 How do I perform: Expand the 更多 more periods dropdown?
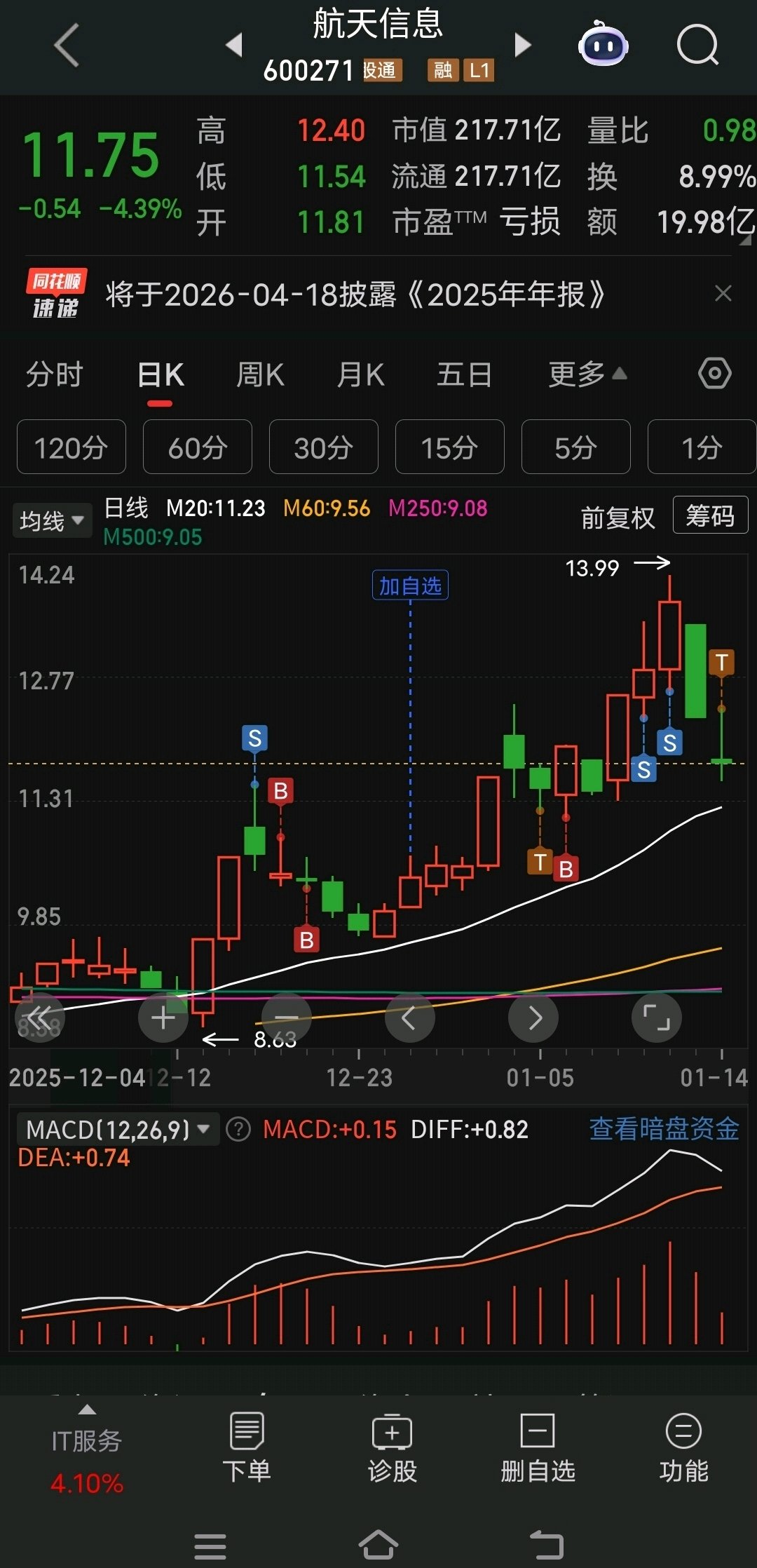[x=587, y=374]
